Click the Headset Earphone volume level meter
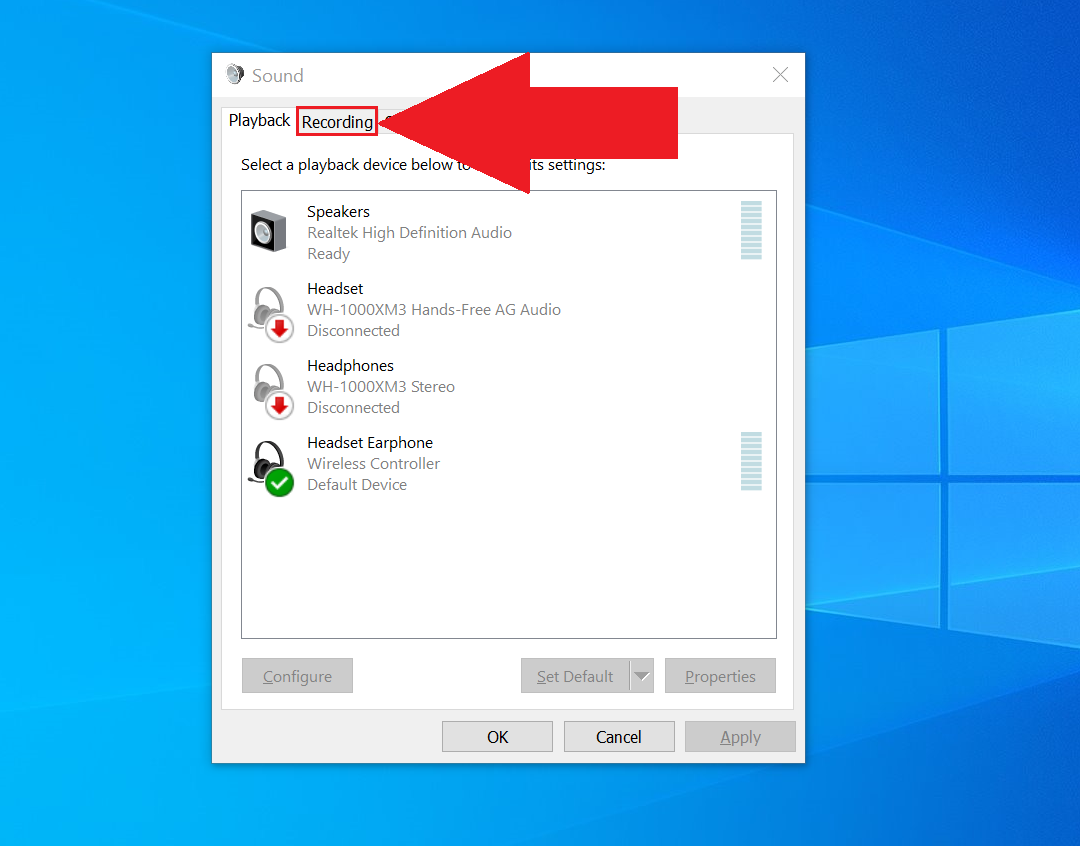This screenshot has width=1080, height=846. (751, 461)
